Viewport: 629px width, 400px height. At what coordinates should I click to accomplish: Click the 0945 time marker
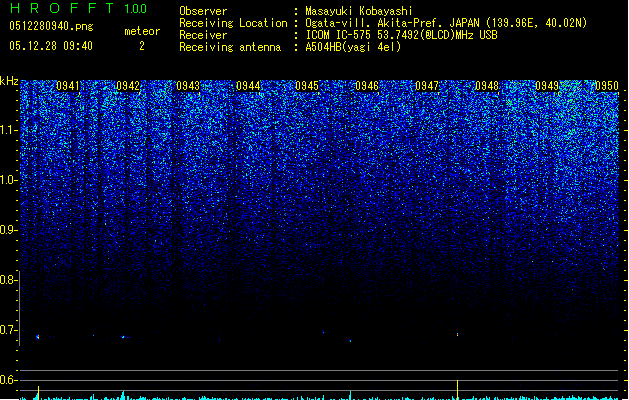tap(307, 86)
